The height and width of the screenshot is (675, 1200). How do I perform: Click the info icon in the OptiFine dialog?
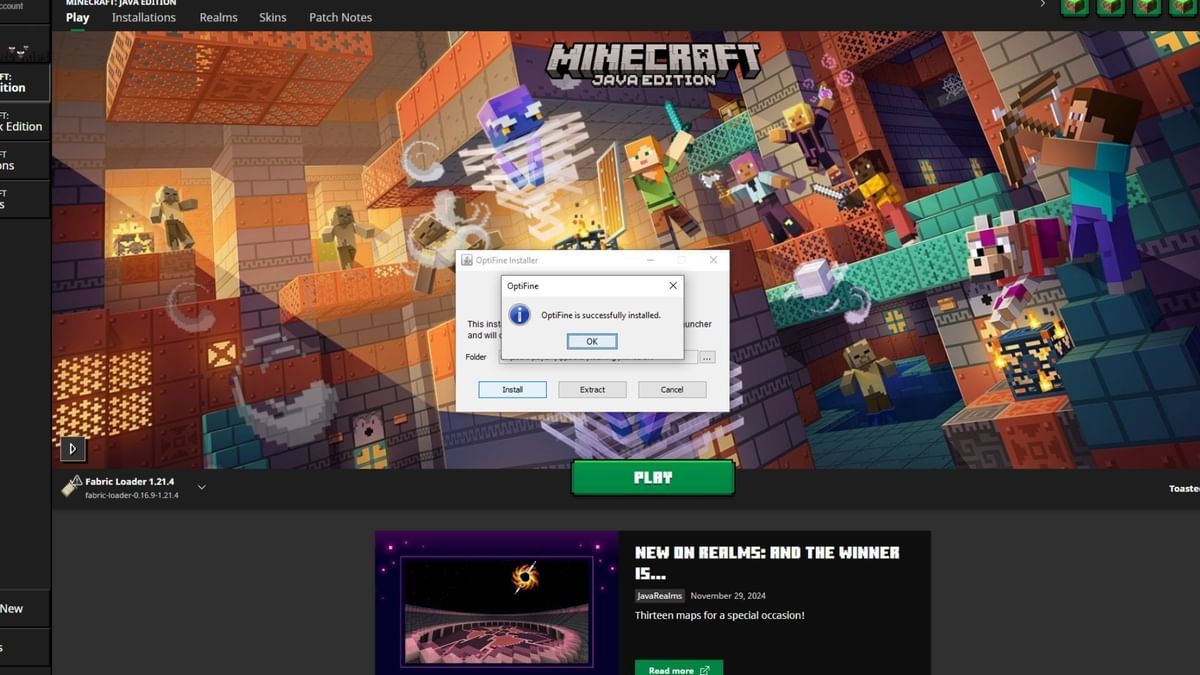[519, 314]
